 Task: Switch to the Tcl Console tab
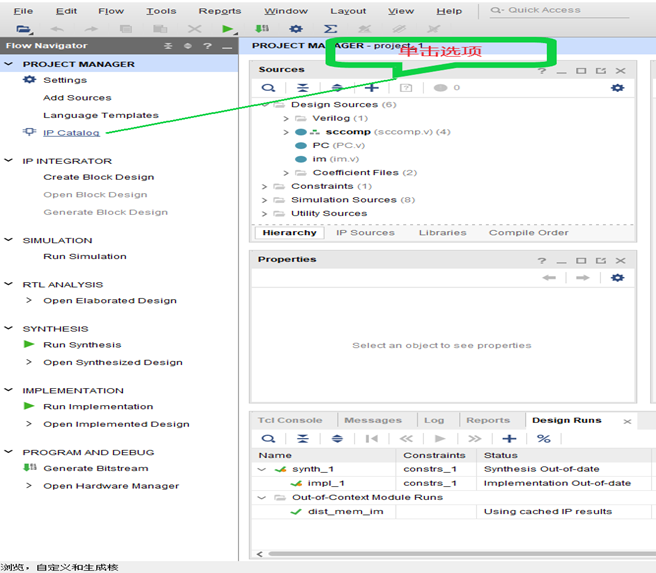[292, 420]
